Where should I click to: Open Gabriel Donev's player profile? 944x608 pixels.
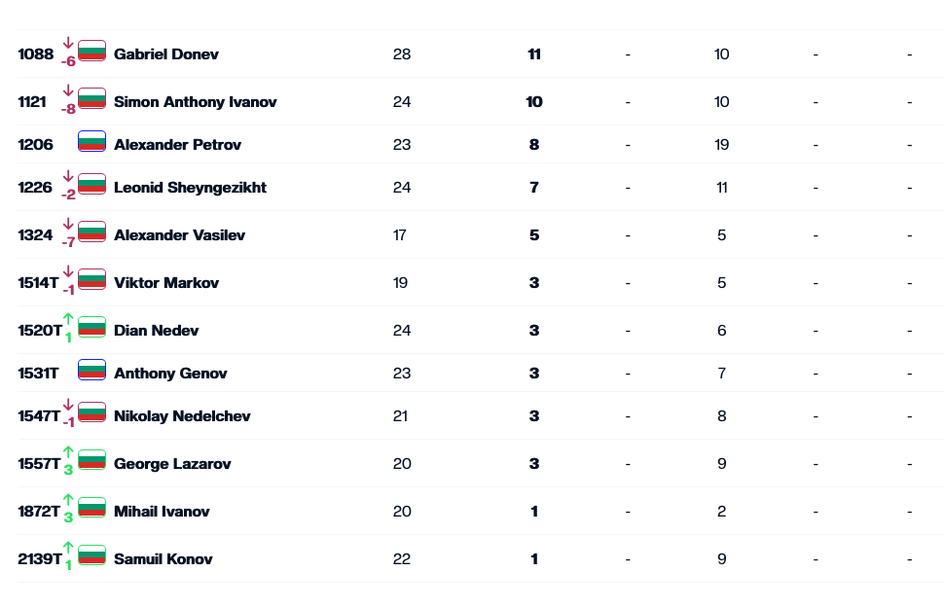pos(166,54)
